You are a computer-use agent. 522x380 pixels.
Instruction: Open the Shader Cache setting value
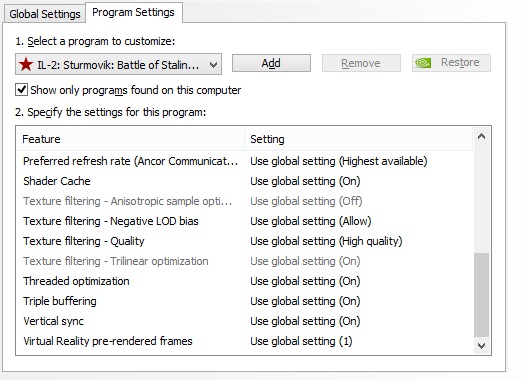click(305, 181)
